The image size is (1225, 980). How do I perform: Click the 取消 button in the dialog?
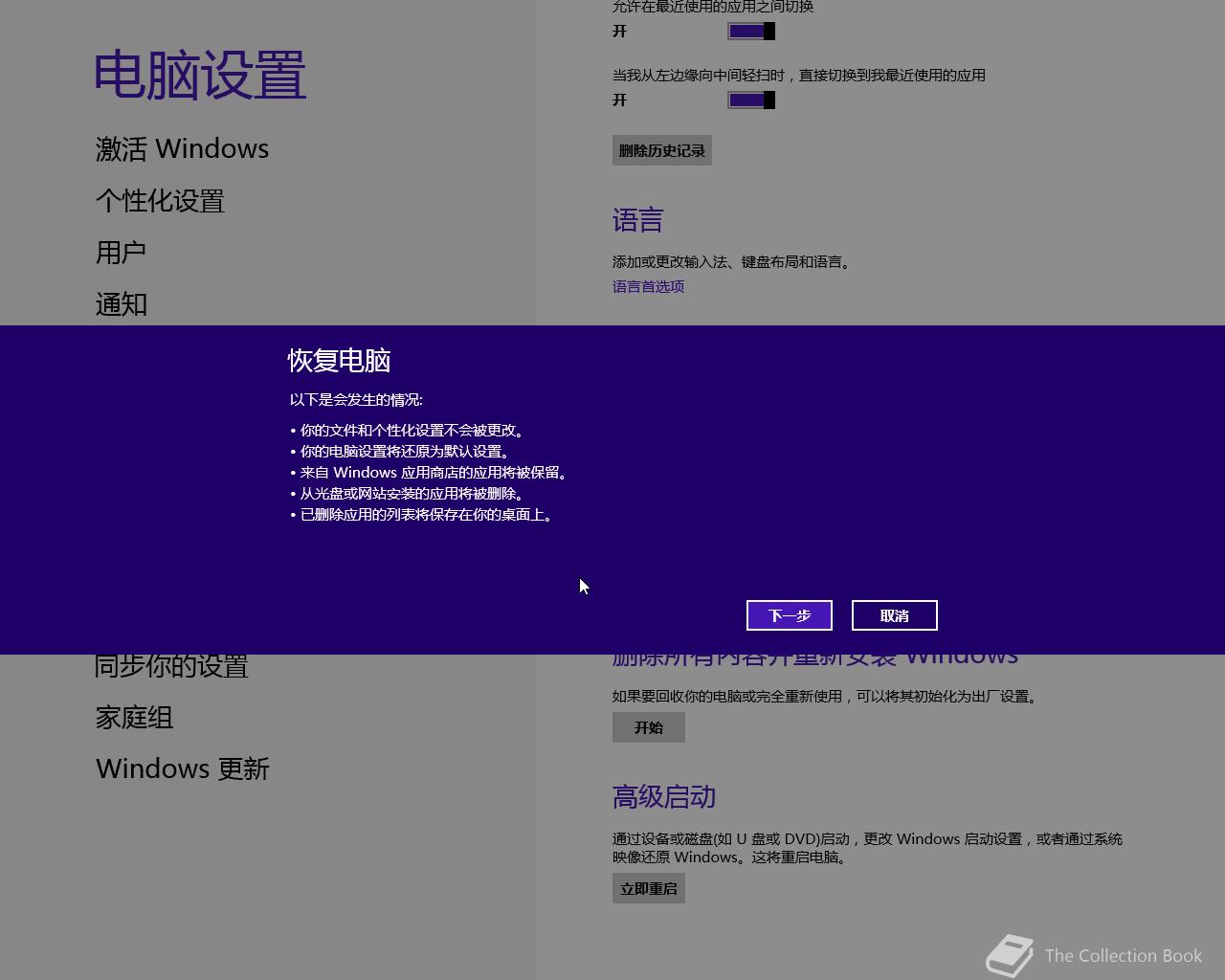point(895,615)
